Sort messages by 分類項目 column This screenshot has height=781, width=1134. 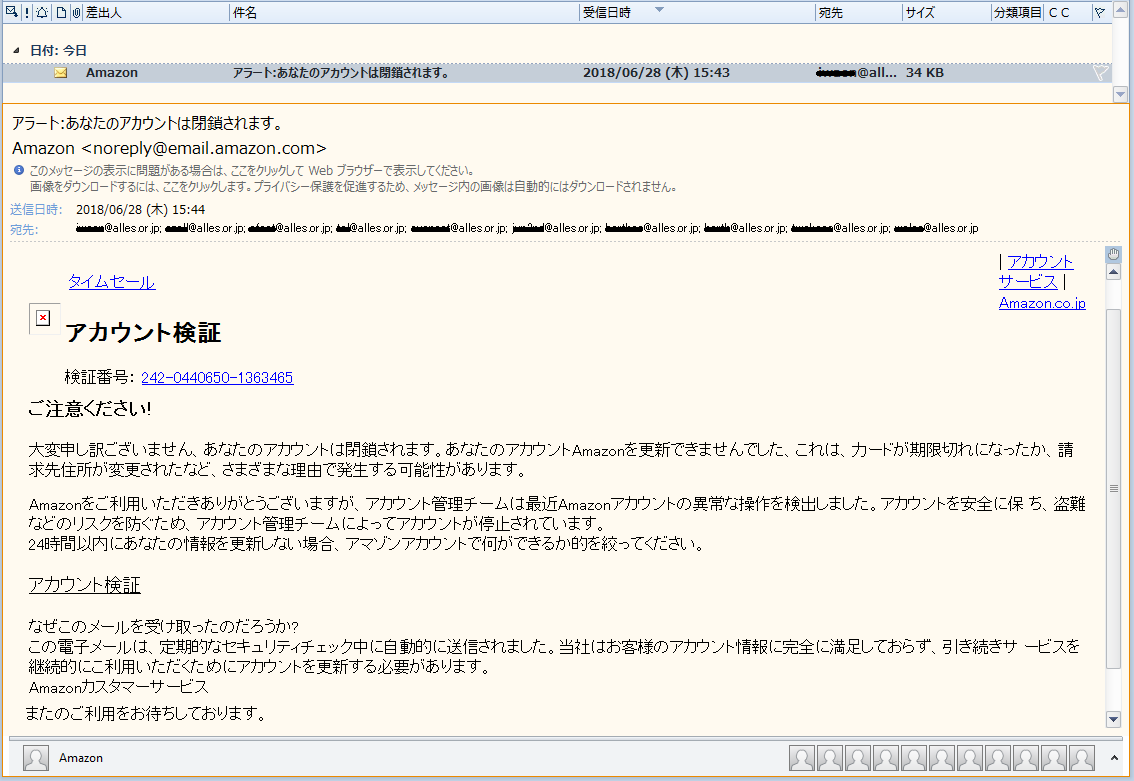[1017, 12]
